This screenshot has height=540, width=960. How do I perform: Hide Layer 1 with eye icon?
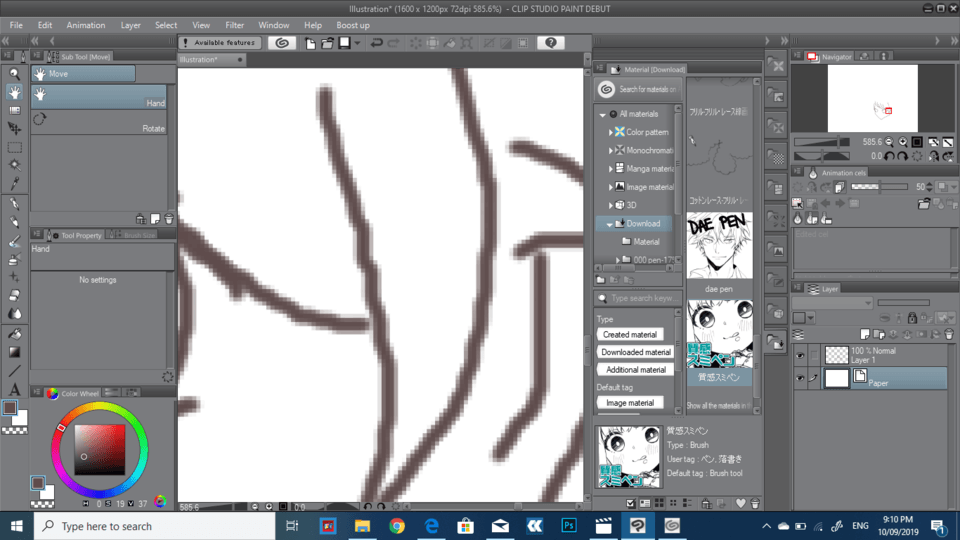(x=800, y=356)
